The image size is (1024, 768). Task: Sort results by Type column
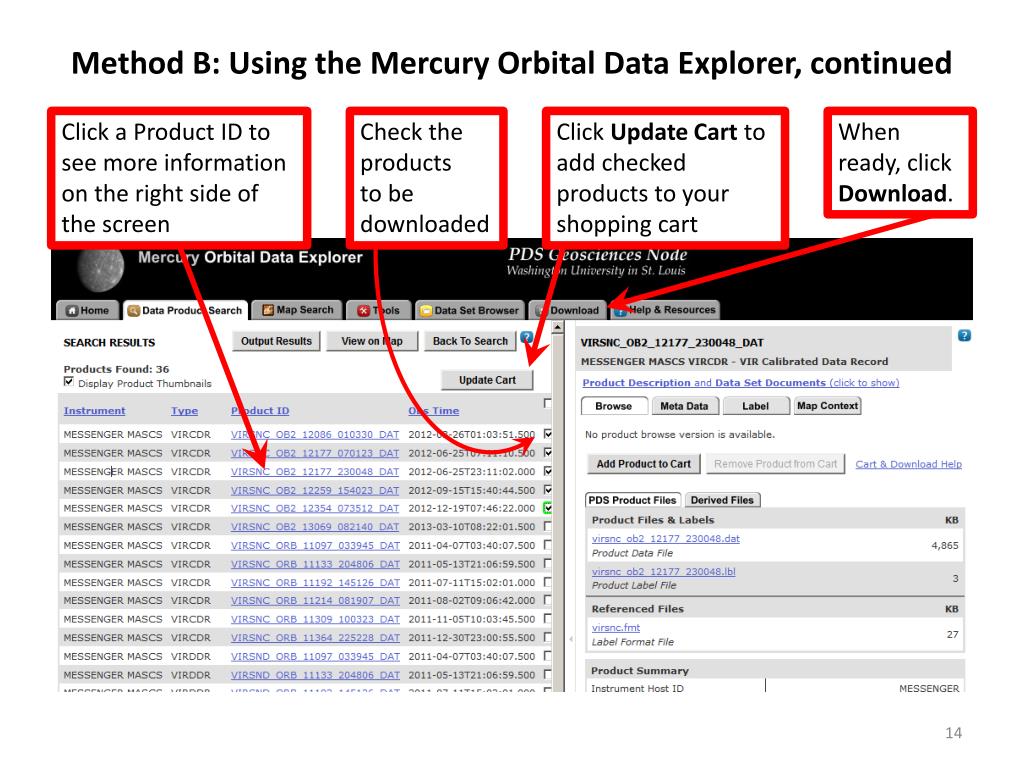tap(184, 411)
